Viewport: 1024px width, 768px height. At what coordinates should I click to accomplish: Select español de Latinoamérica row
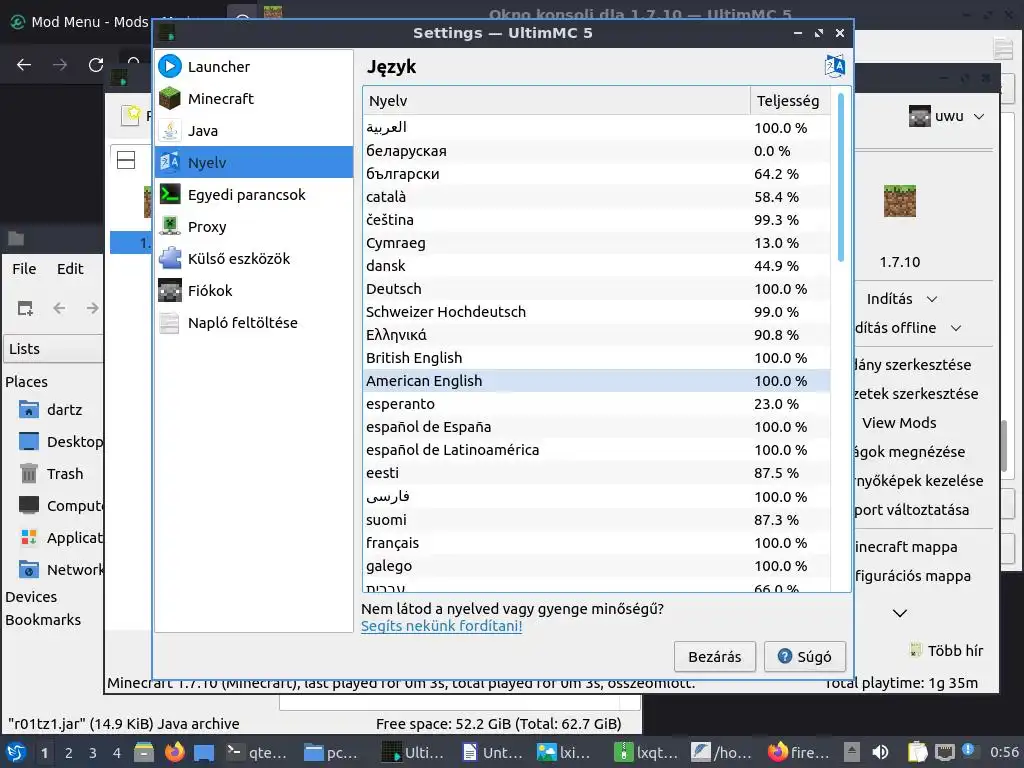[x=596, y=450]
